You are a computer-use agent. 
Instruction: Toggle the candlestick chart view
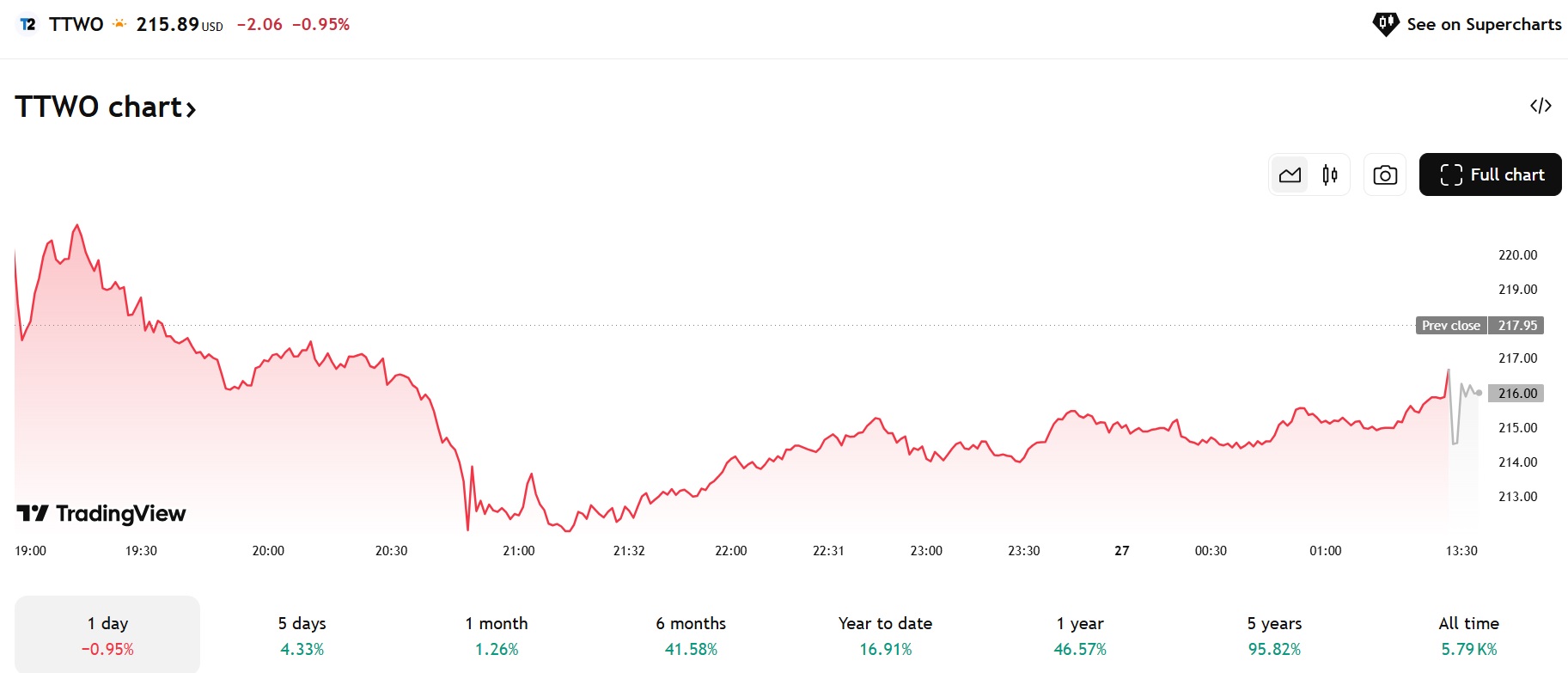pyautogui.click(x=1328, y=174)
